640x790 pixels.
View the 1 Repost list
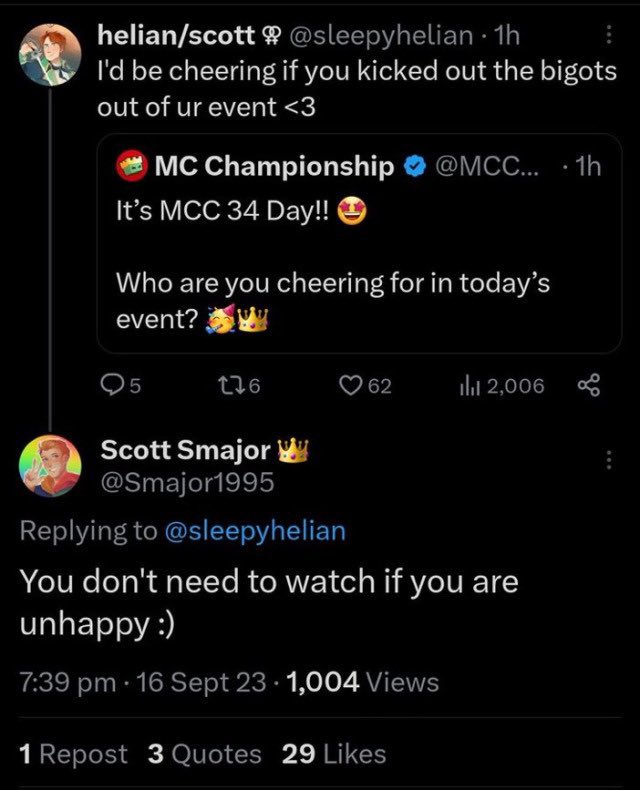tap(74, 754)
